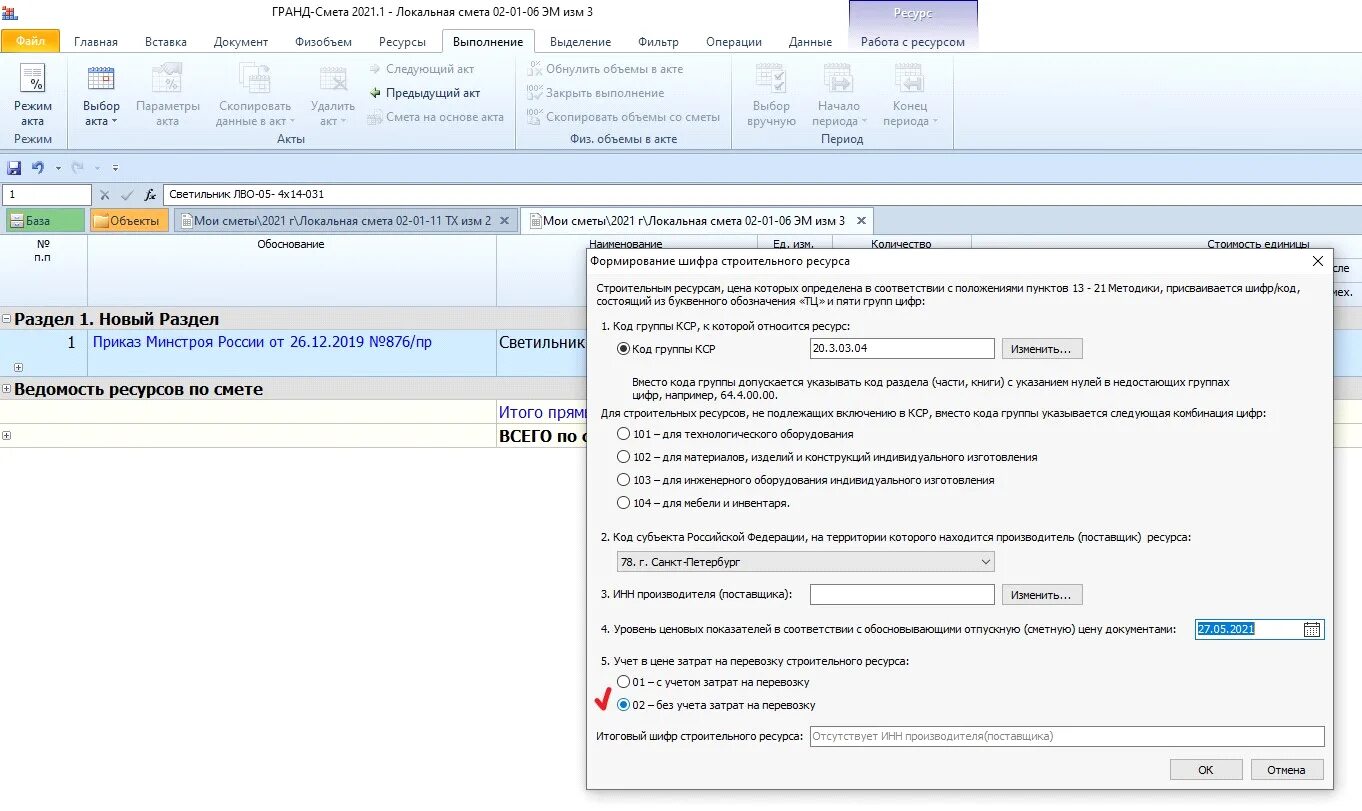Open the calendar picker icon in date field
This screenshot has height=811, width=1362.
(1312, 629)
